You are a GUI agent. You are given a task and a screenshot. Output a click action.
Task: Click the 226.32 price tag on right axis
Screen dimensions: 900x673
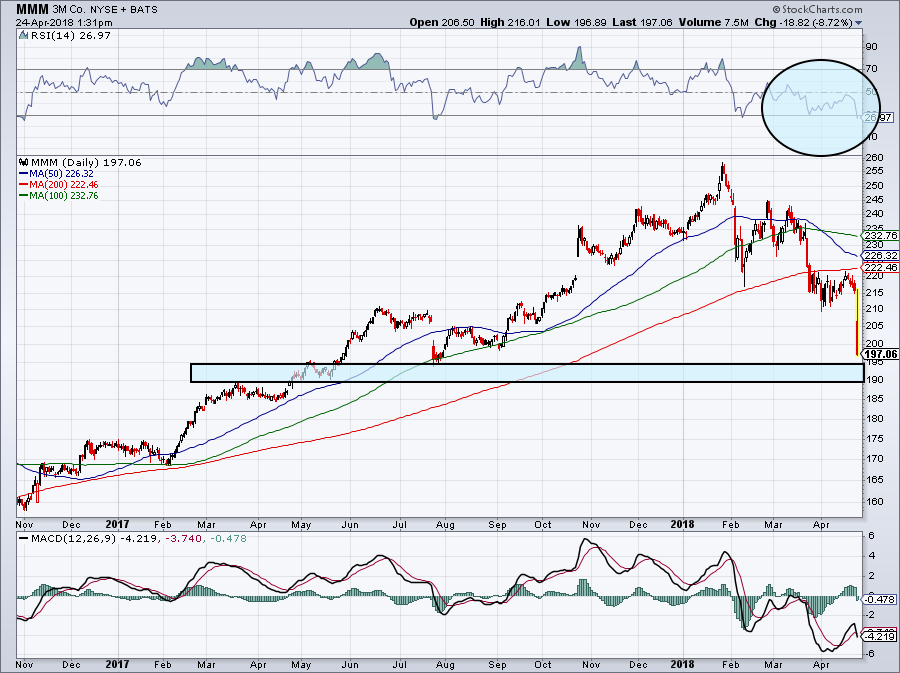[880, 255]
